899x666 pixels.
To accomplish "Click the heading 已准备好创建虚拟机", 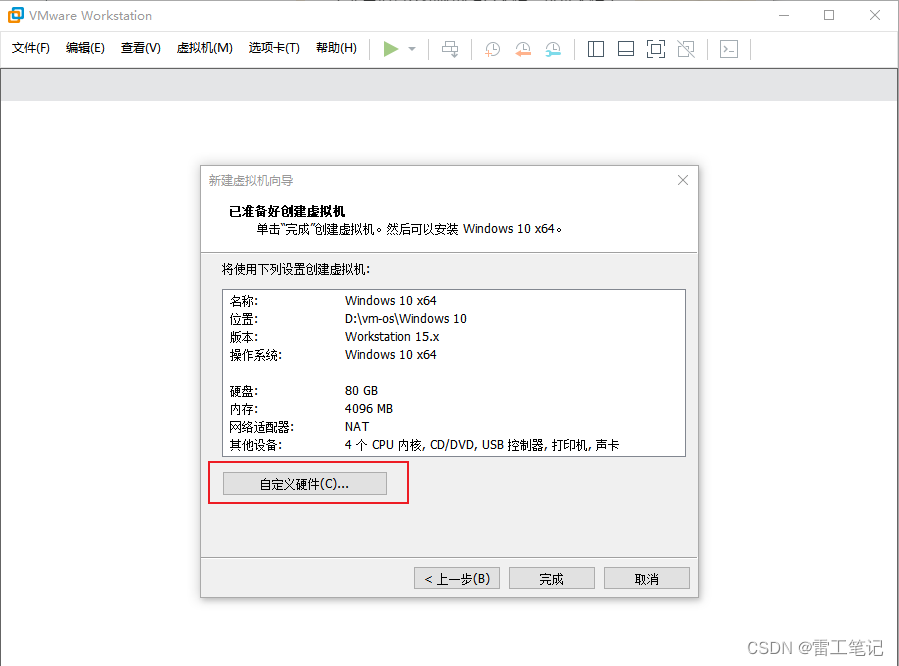I will coord(287,211).
